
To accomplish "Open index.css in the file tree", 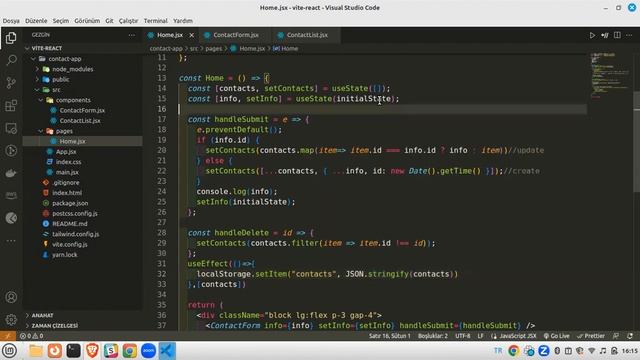I will point(82,162).
